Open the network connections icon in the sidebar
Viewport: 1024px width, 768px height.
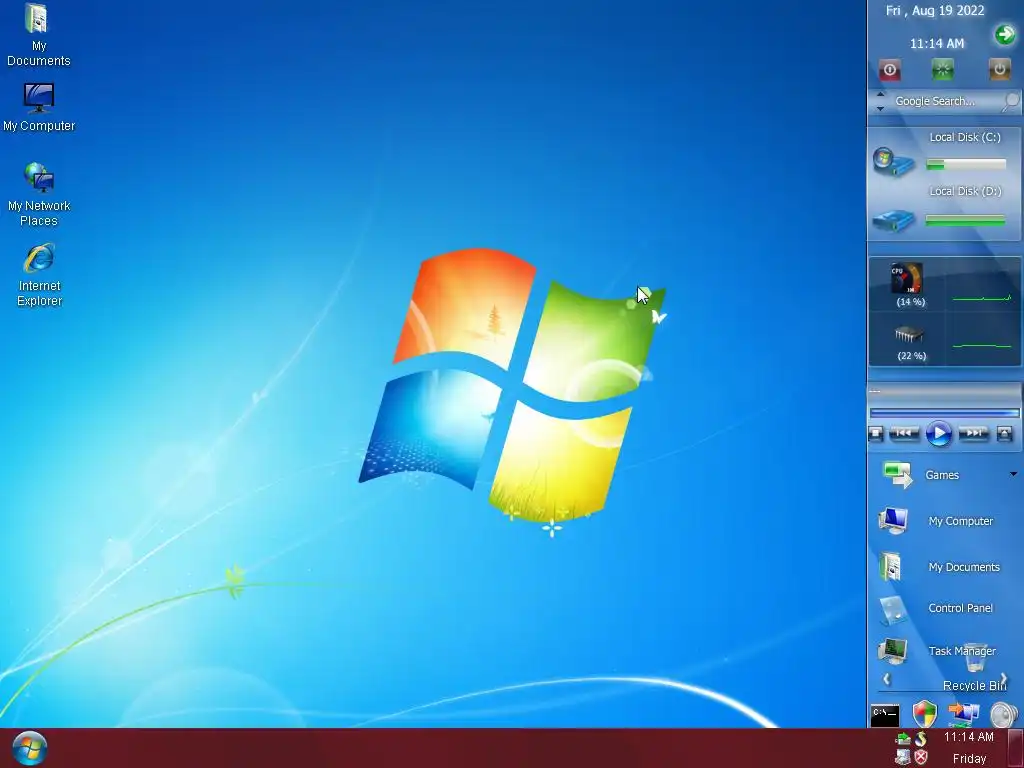[x=964, y=714]
